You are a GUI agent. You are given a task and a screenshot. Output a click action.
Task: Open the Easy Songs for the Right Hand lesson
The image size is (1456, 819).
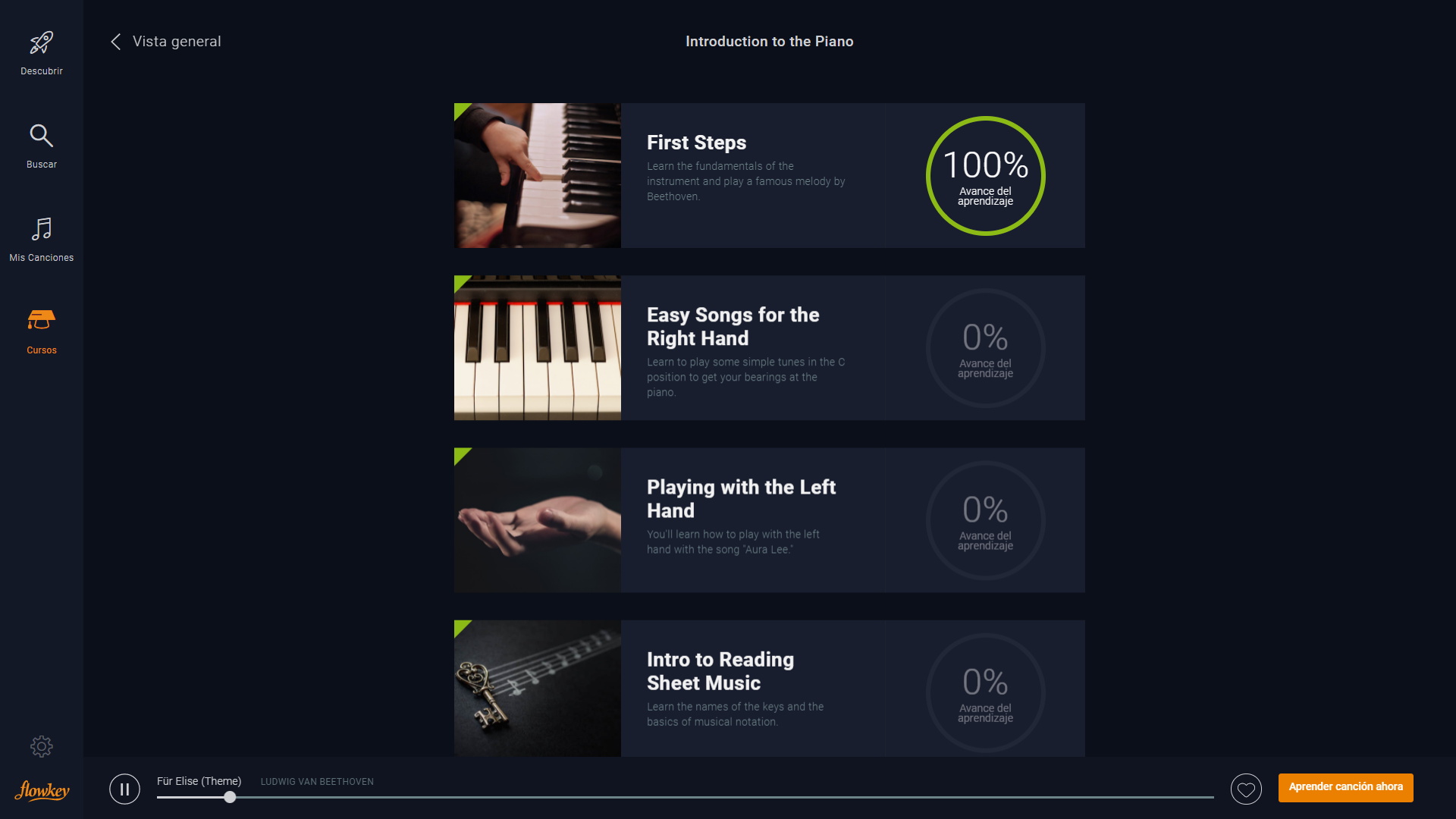tap(733, 327)
